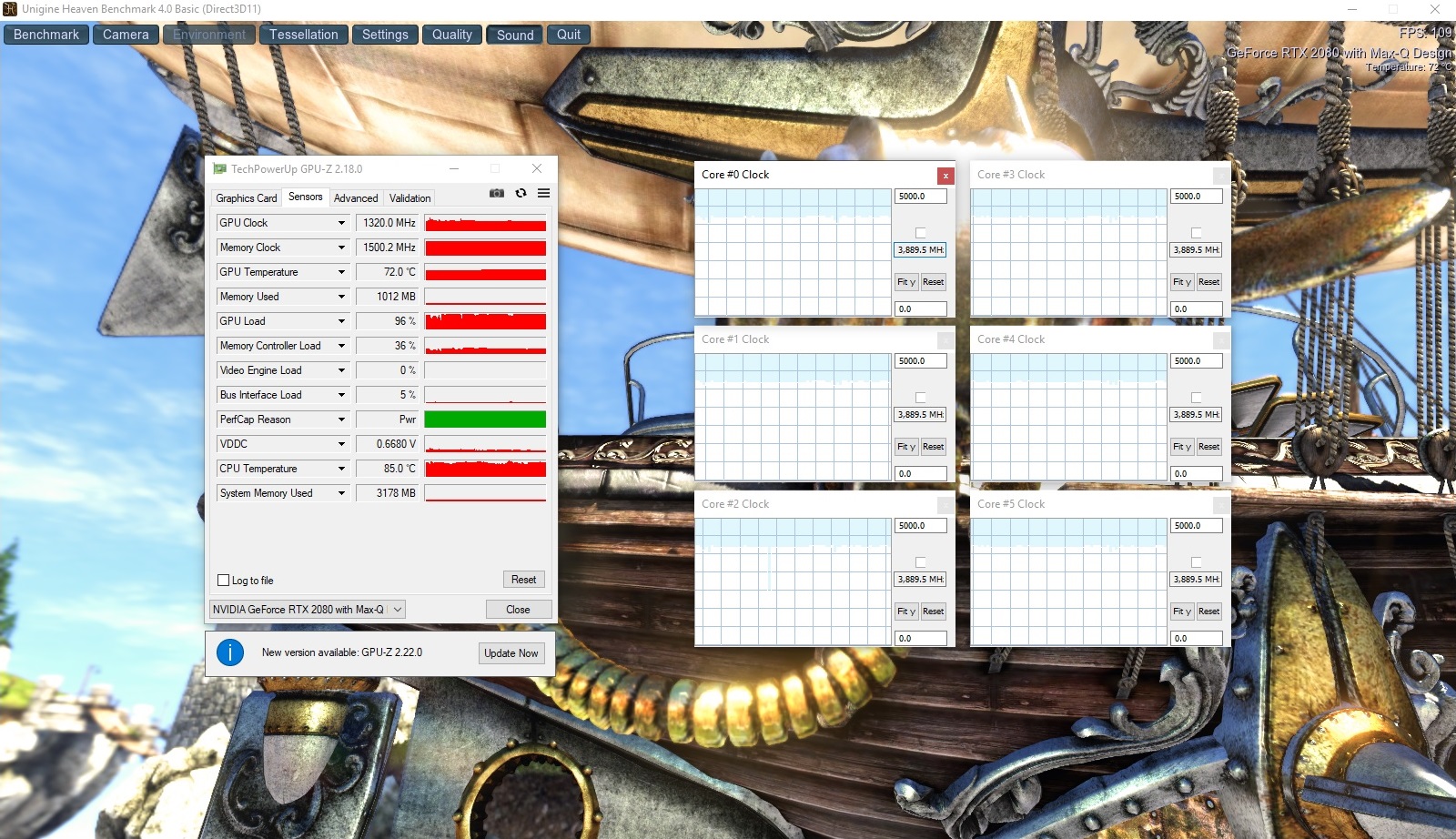Click the GPU Load red history graph
The image size is (1456, 839).
485,321
